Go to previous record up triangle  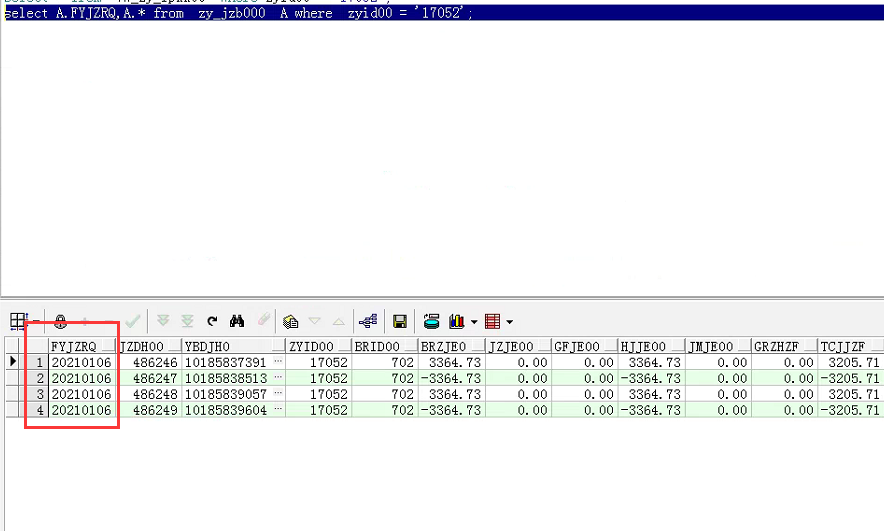pos(338,321)
